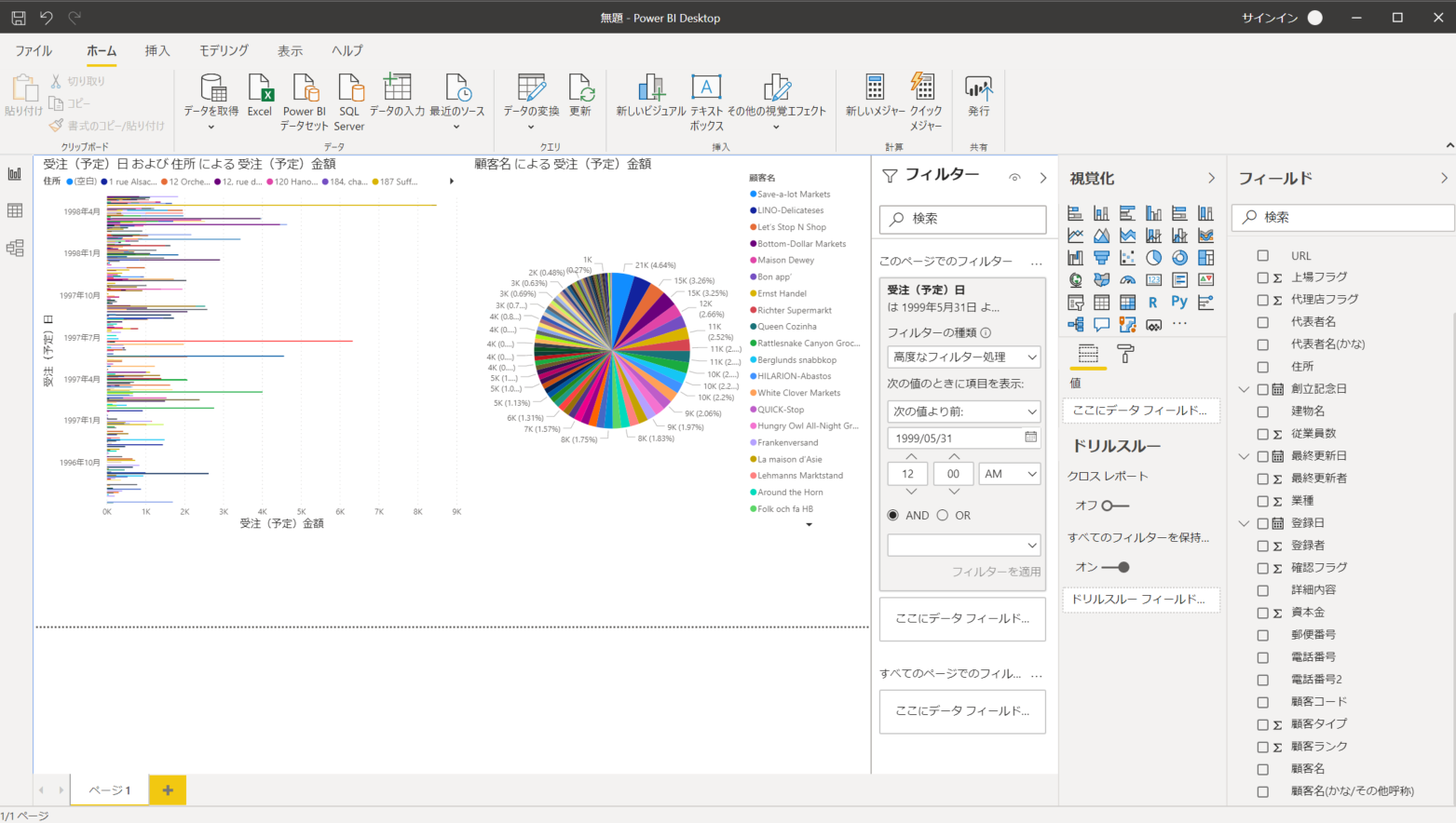Switch to Data view in left sidebar
The image size is (1456, 823).
(15, 210)
